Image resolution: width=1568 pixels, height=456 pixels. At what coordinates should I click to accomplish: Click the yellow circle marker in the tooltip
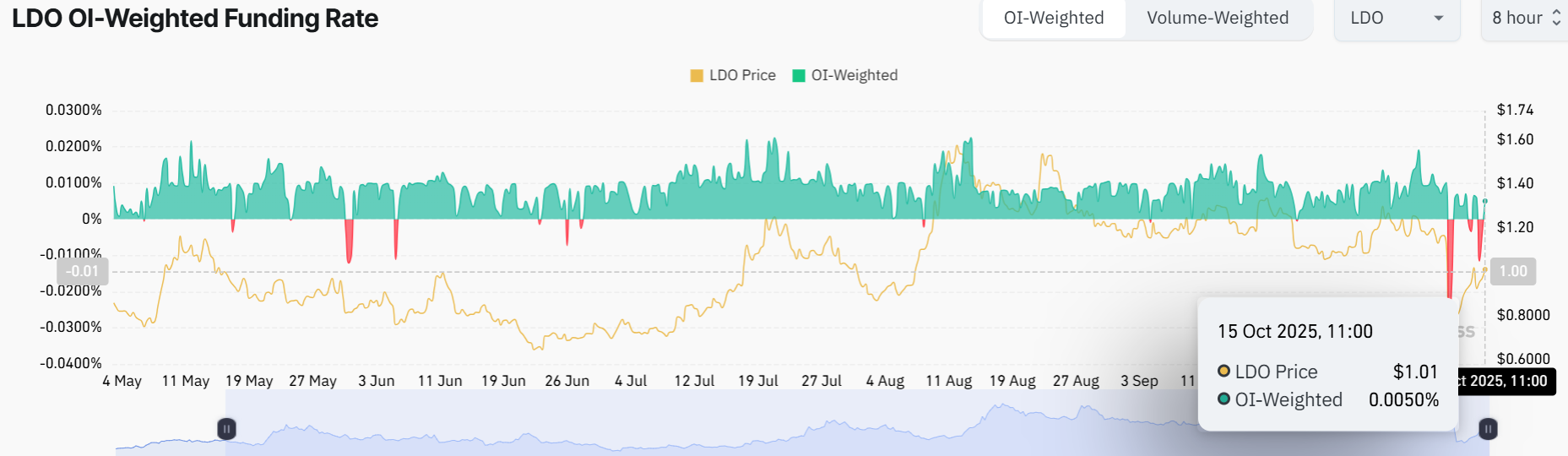pyautogui.click(x=1223, y=372)
